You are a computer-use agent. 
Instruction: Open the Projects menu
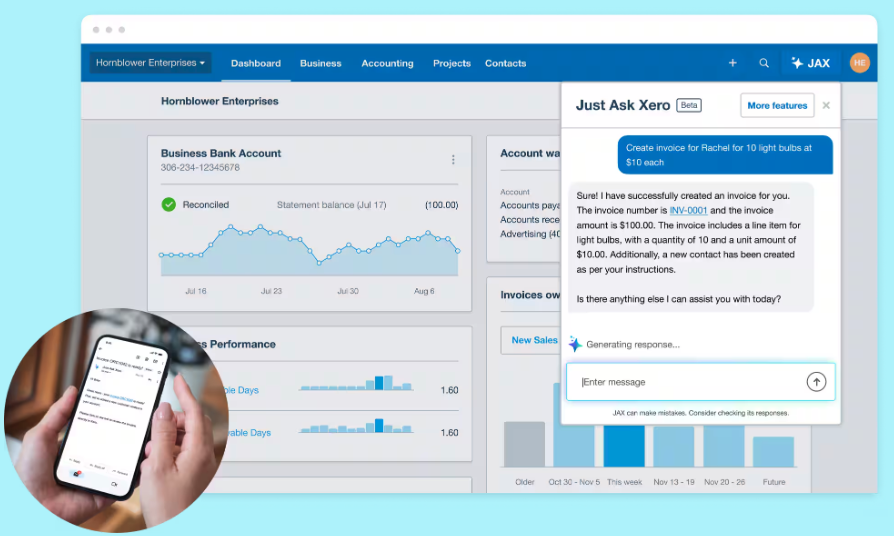pos(452,63)
